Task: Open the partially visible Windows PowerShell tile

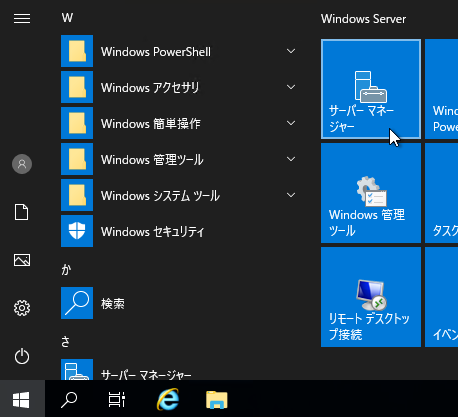Action: (x=441, y=89)
